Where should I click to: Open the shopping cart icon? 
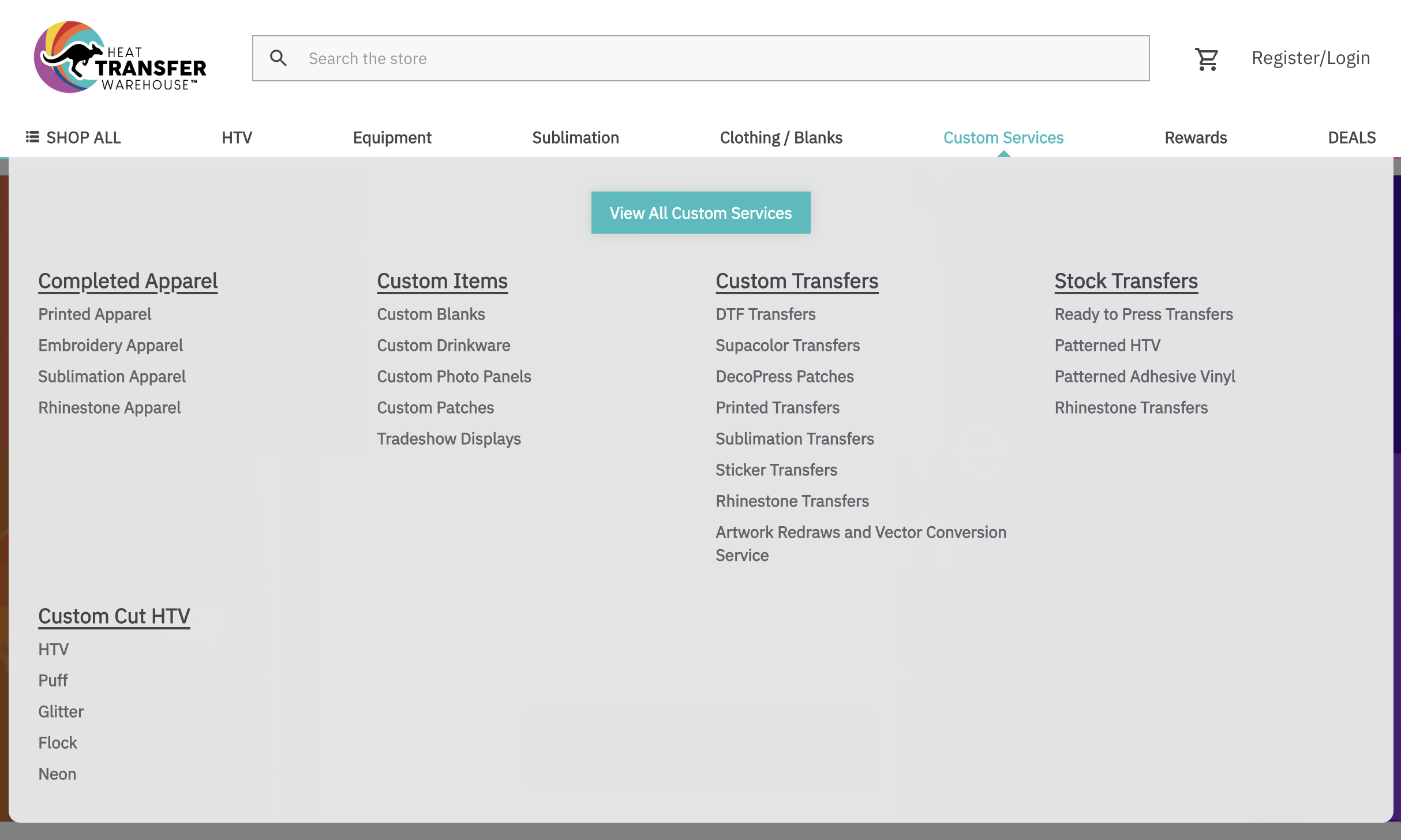(1206, 58)
